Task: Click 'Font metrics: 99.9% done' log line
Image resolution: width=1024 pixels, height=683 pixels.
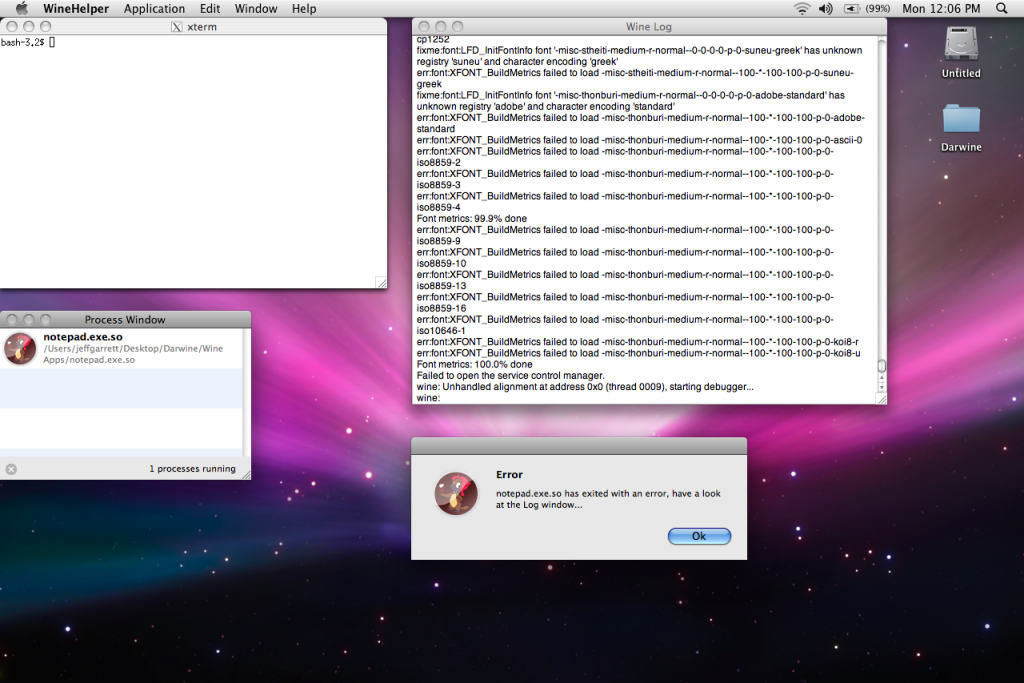Action: point(472,219)
